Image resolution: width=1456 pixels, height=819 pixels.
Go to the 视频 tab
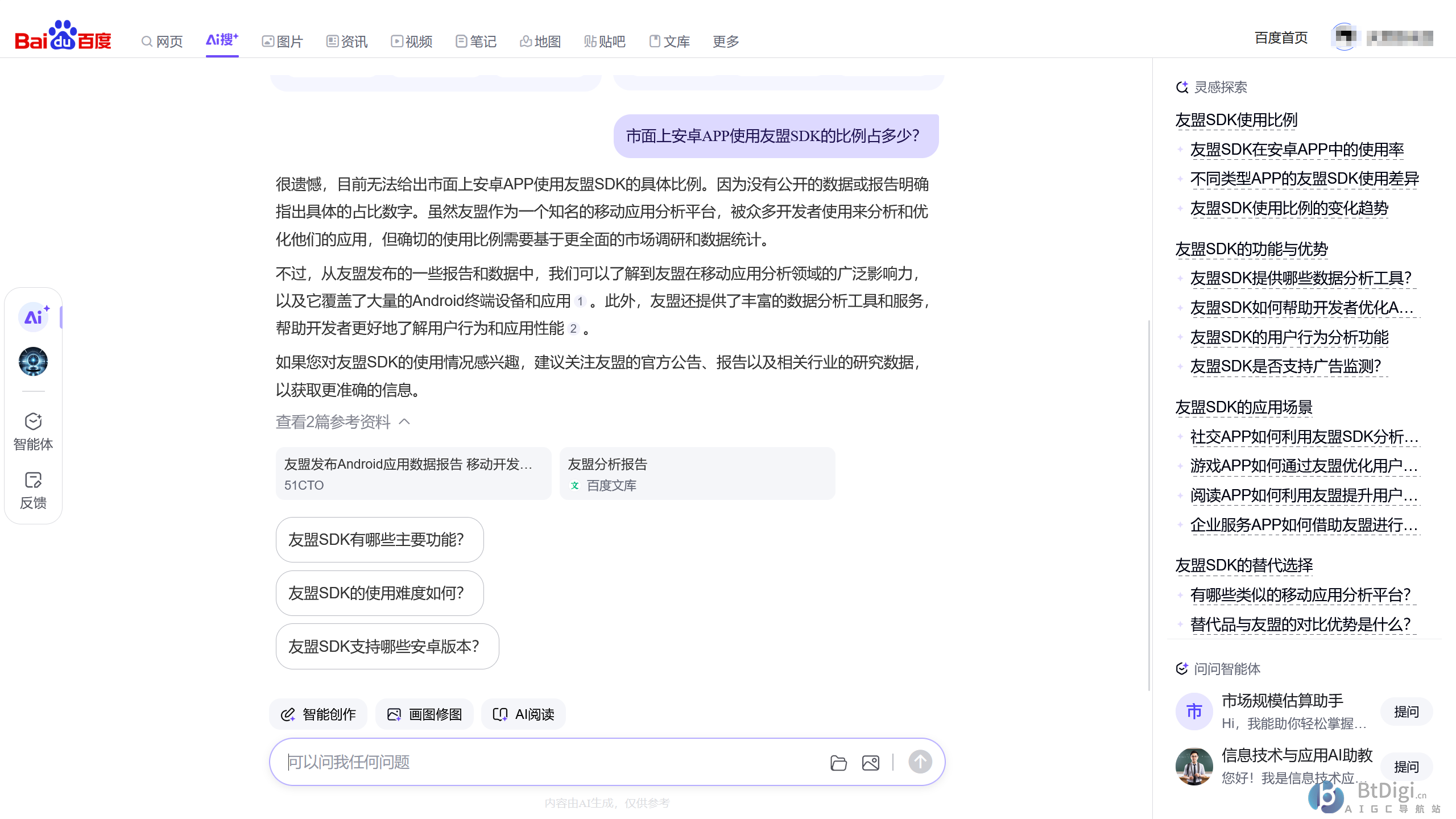pyautogui.click(x=412, y=42)
